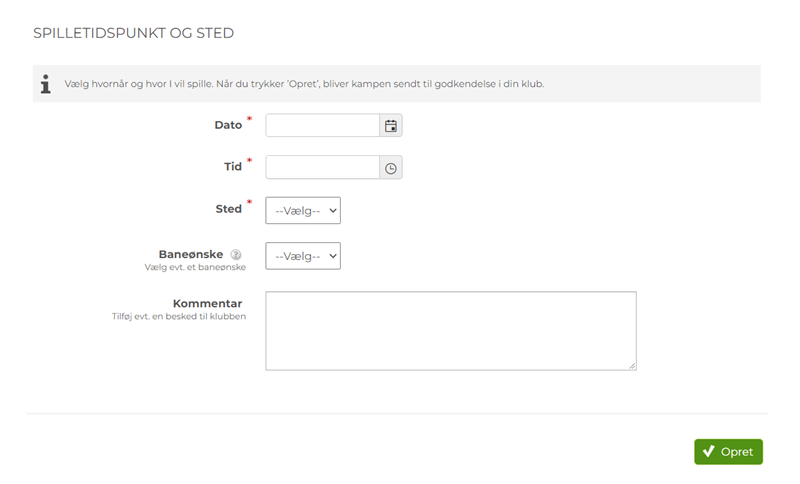The width and height of the screenshot is (800, 484).
Task: Click the Sted field label
Action: coord(229,210)
